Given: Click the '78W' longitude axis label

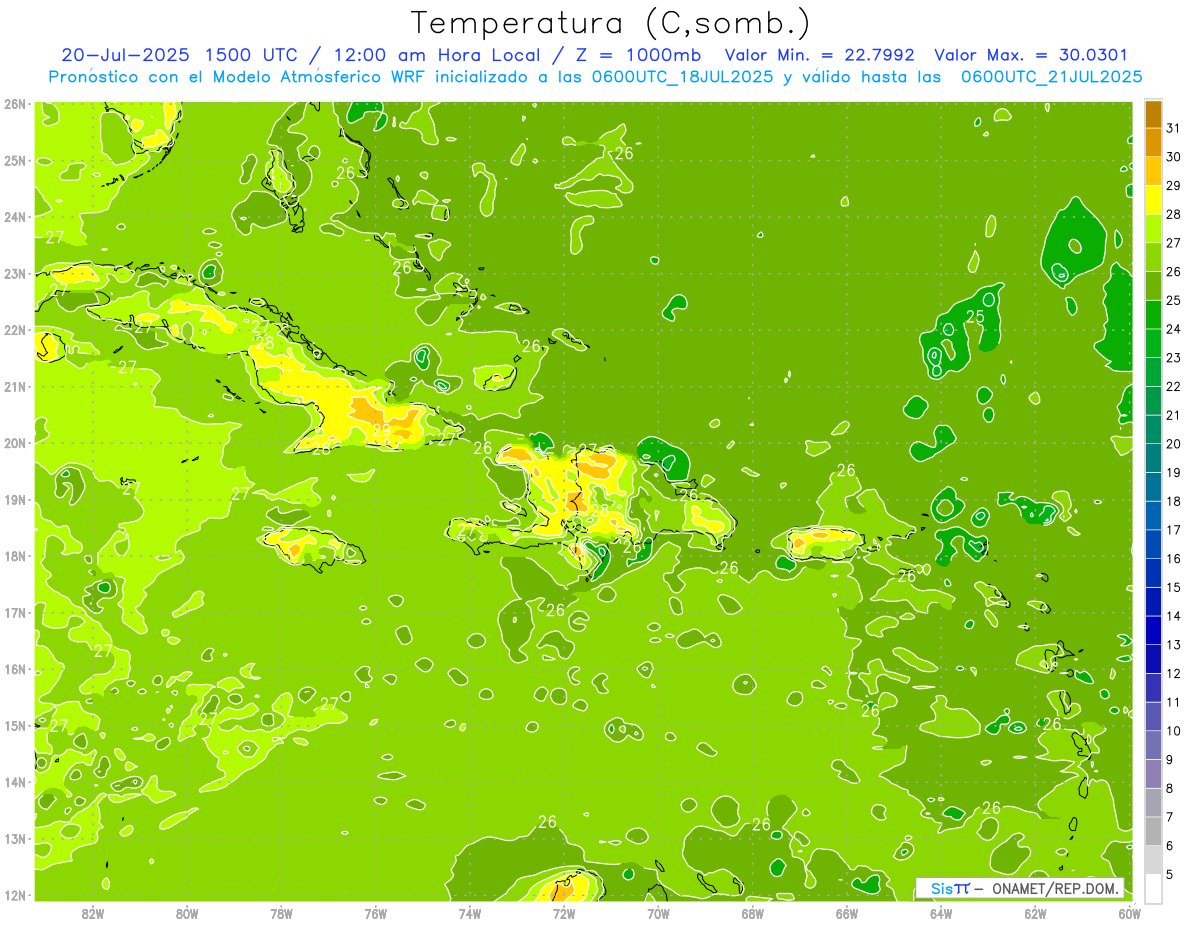Looking at the screenshot, I should [281, 913].
